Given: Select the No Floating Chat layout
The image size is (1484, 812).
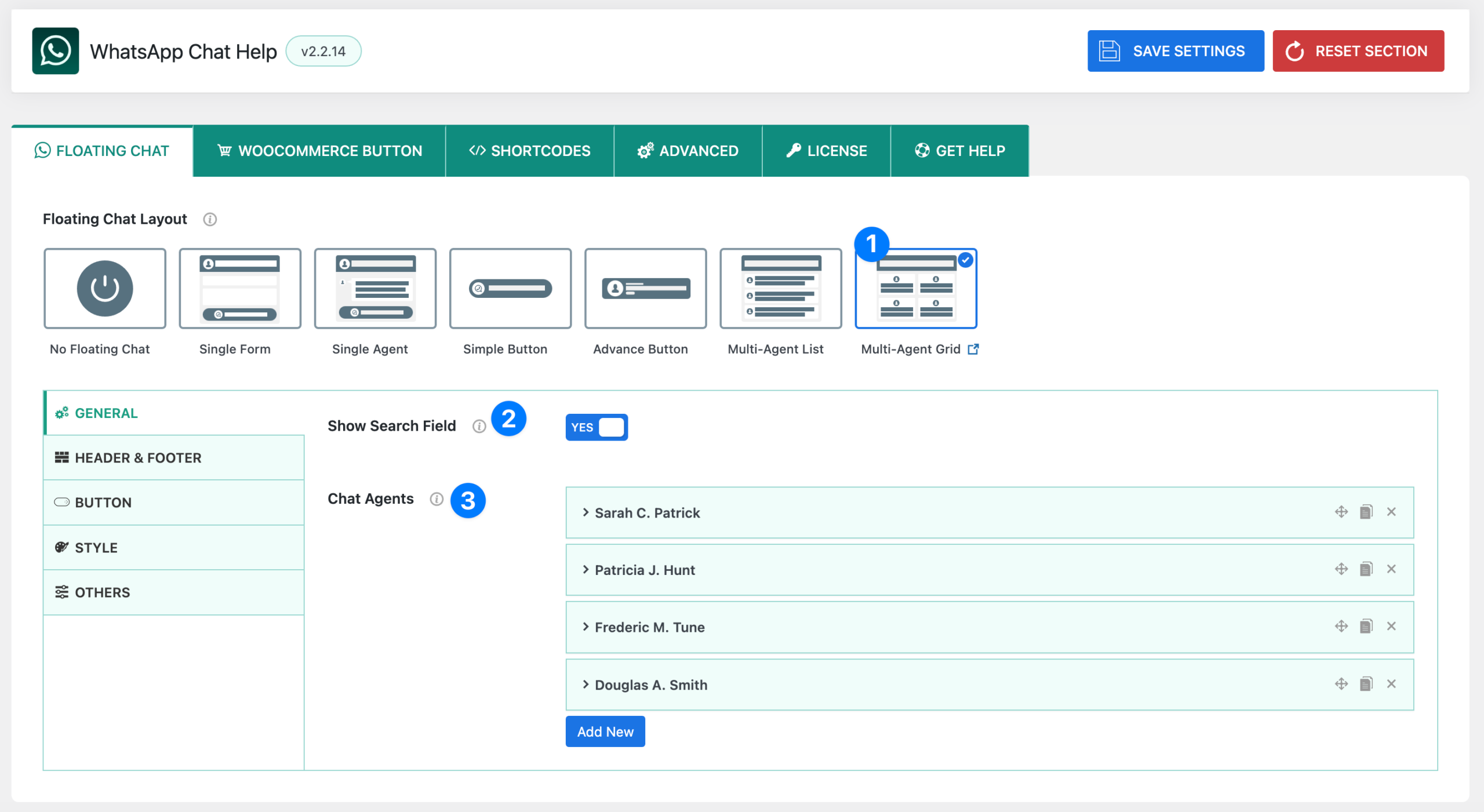Looking at the screenshot, I should (x=105, y=289).
